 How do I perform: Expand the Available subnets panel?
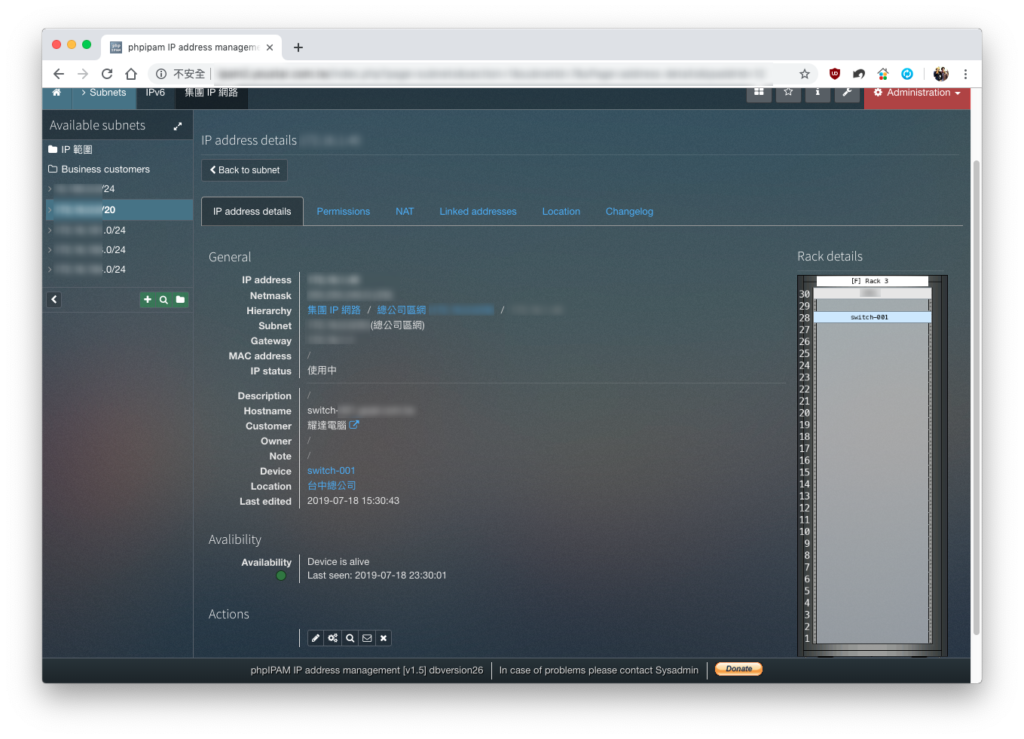click(x=178, y=126)
